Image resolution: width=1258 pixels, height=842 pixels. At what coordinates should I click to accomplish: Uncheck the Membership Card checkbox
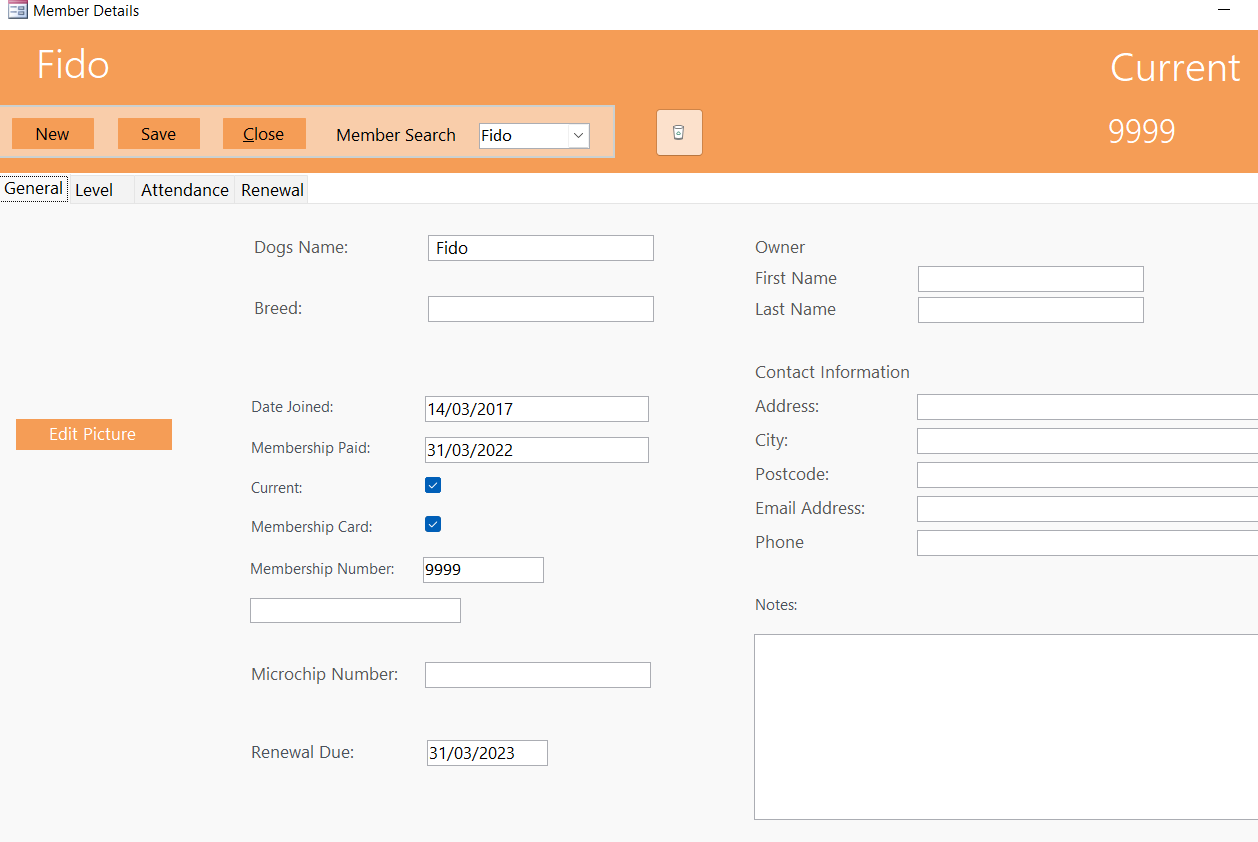click(x=433, y=525)
